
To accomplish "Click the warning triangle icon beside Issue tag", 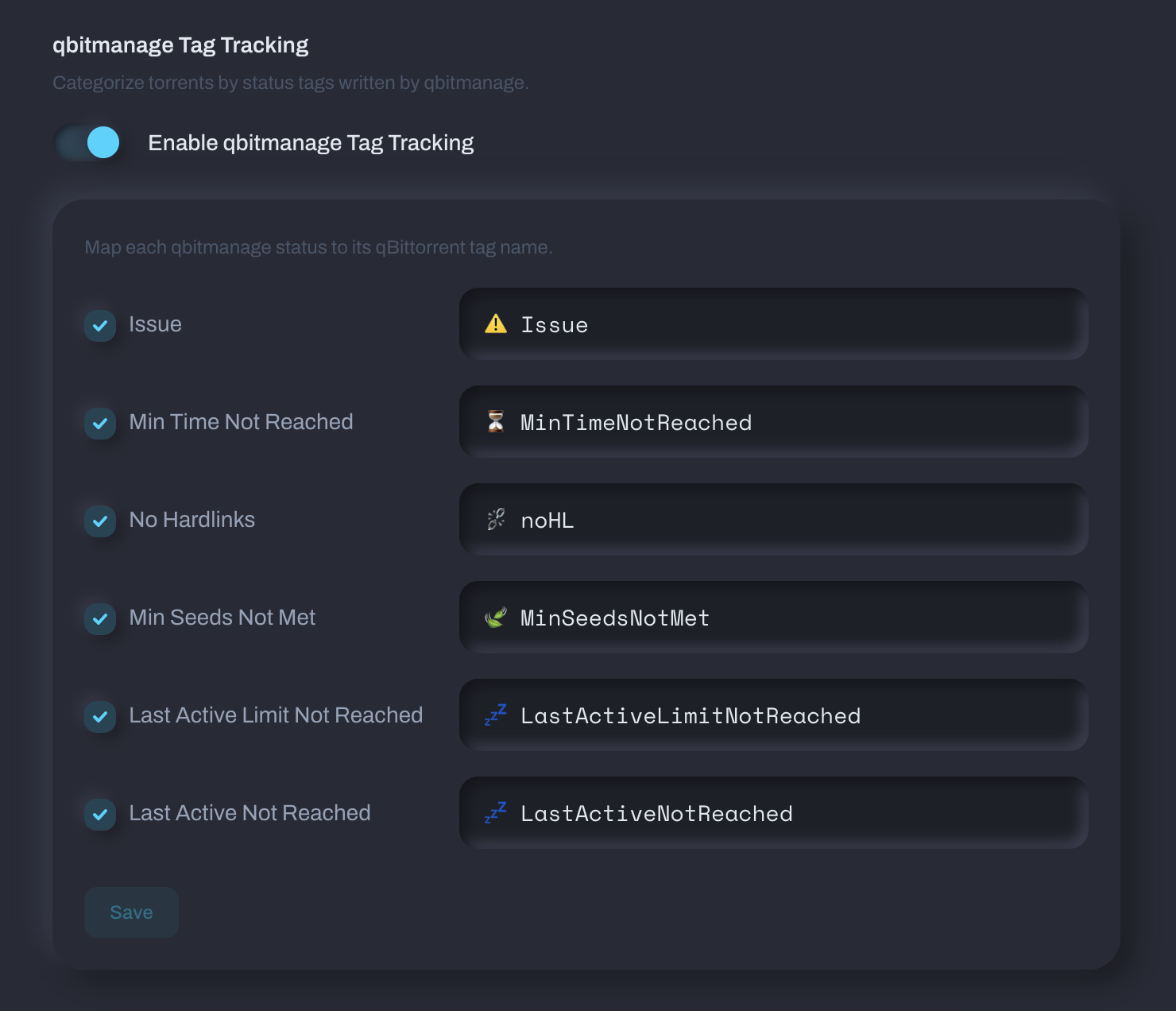I will (x=495, y=324).
